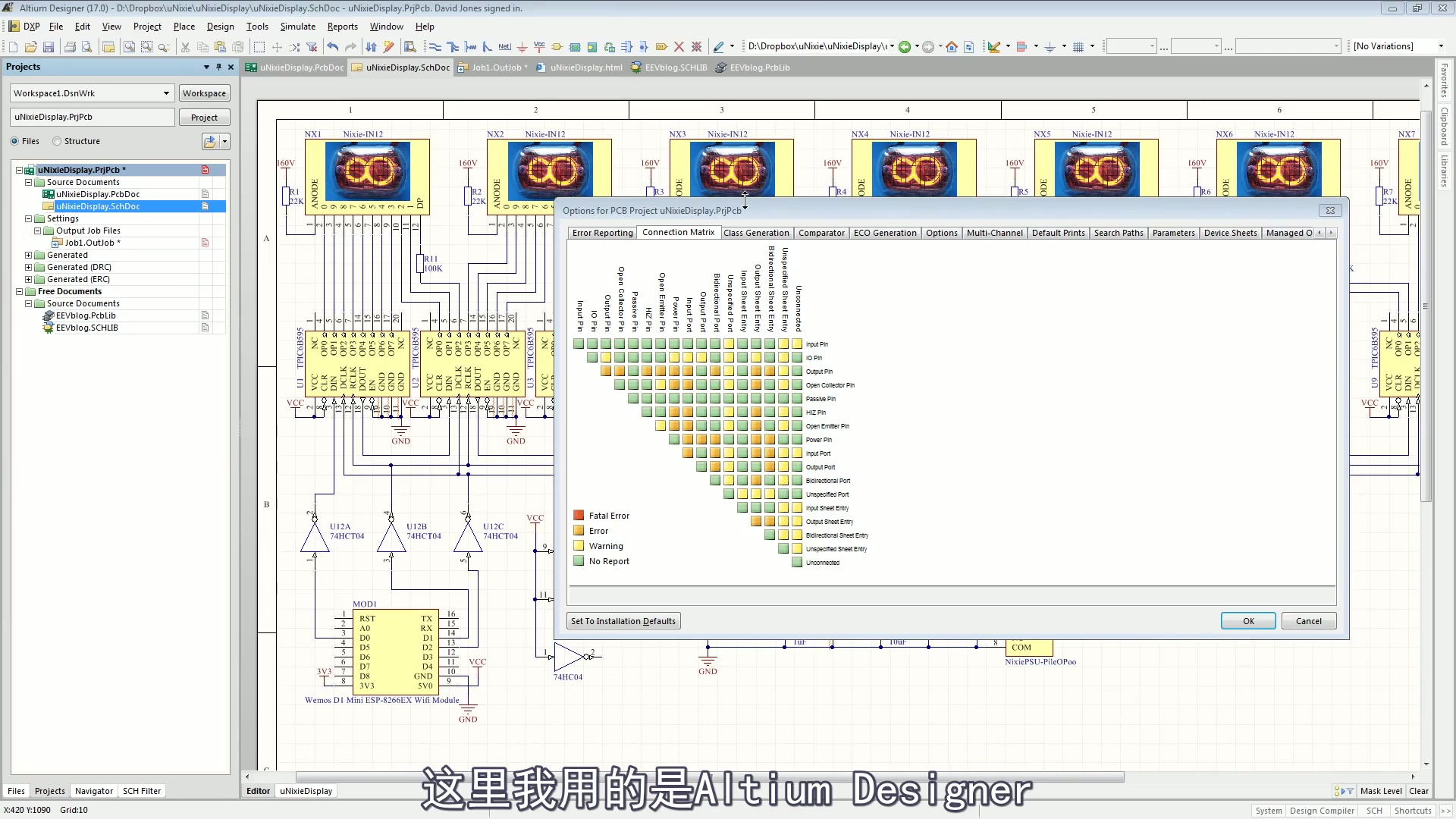Click the Undo arrow icon
Screen dimensions: 1456x819
(x=333, y=47)
